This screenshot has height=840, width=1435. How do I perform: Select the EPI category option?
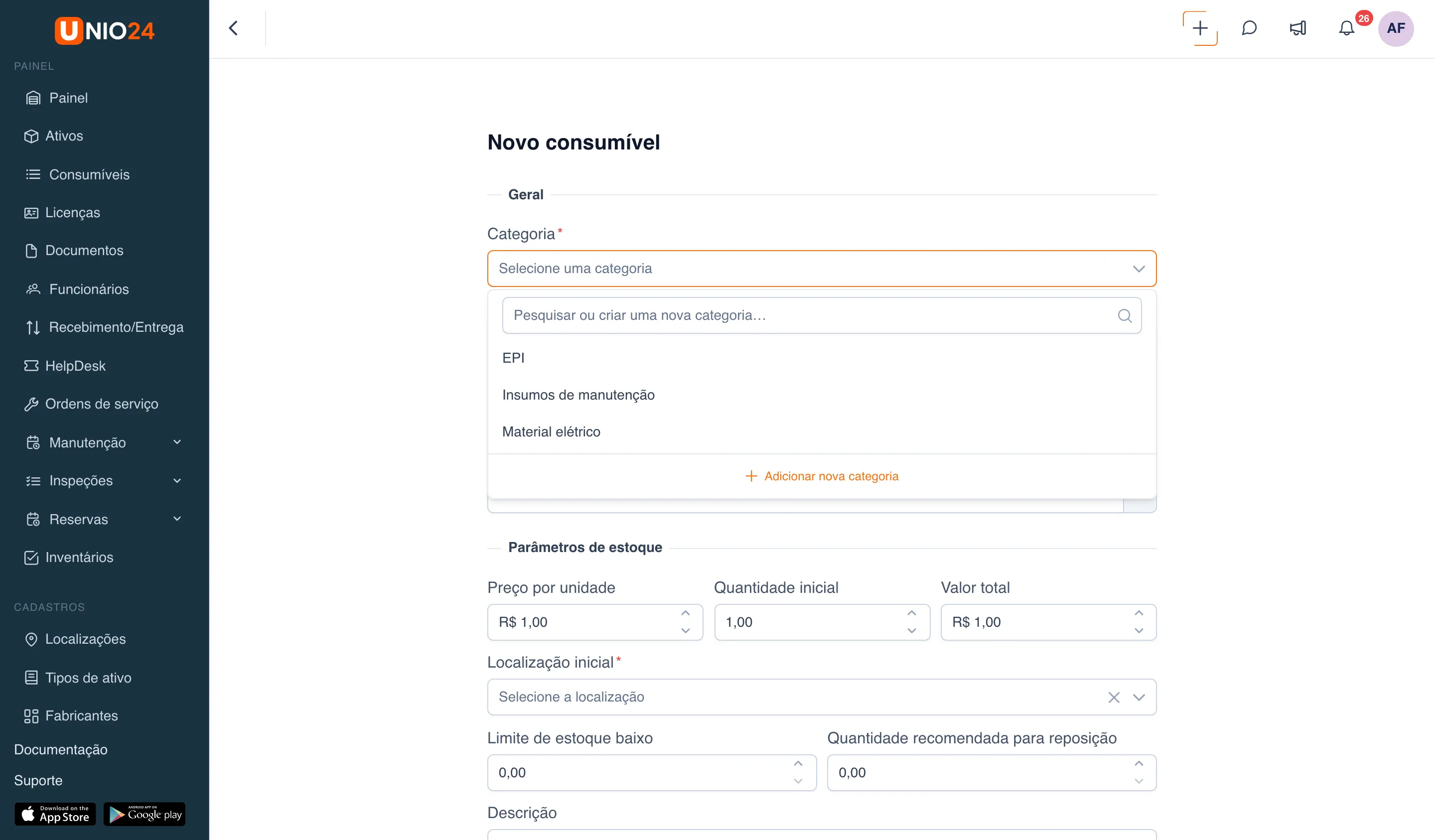[x=822, y=358]
